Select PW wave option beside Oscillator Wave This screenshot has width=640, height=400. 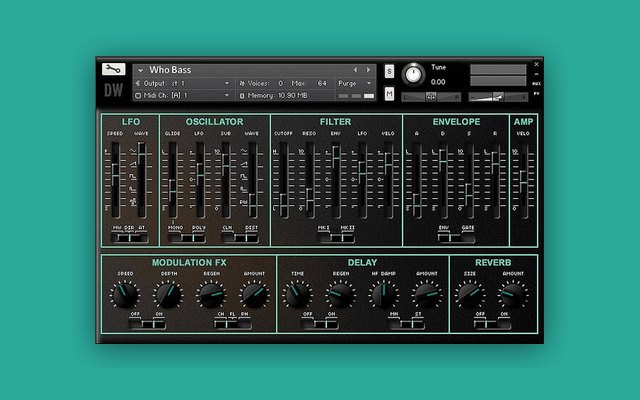(244, 202)
